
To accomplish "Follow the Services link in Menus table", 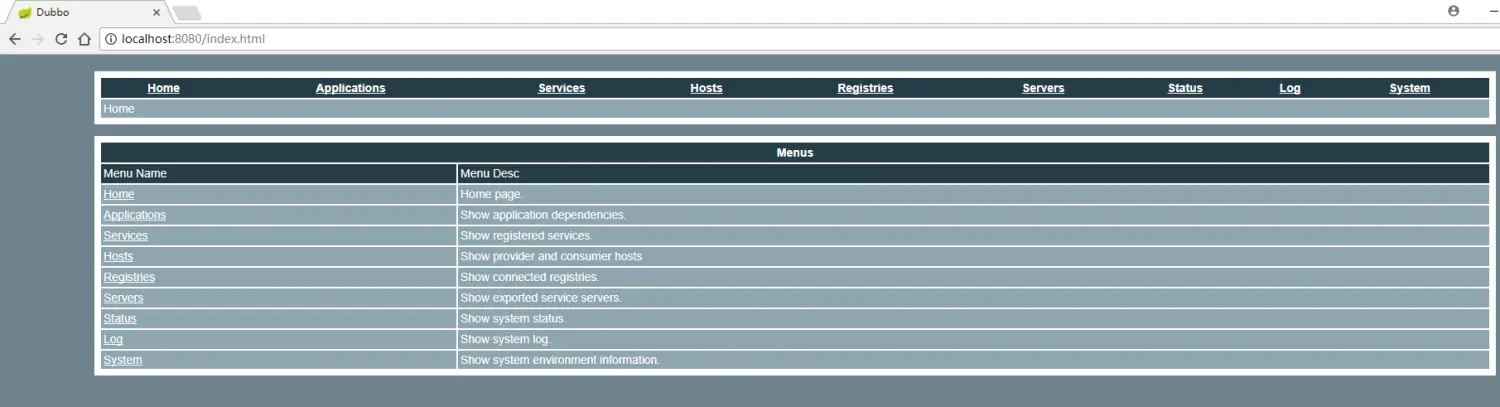I will click(126, 236).
